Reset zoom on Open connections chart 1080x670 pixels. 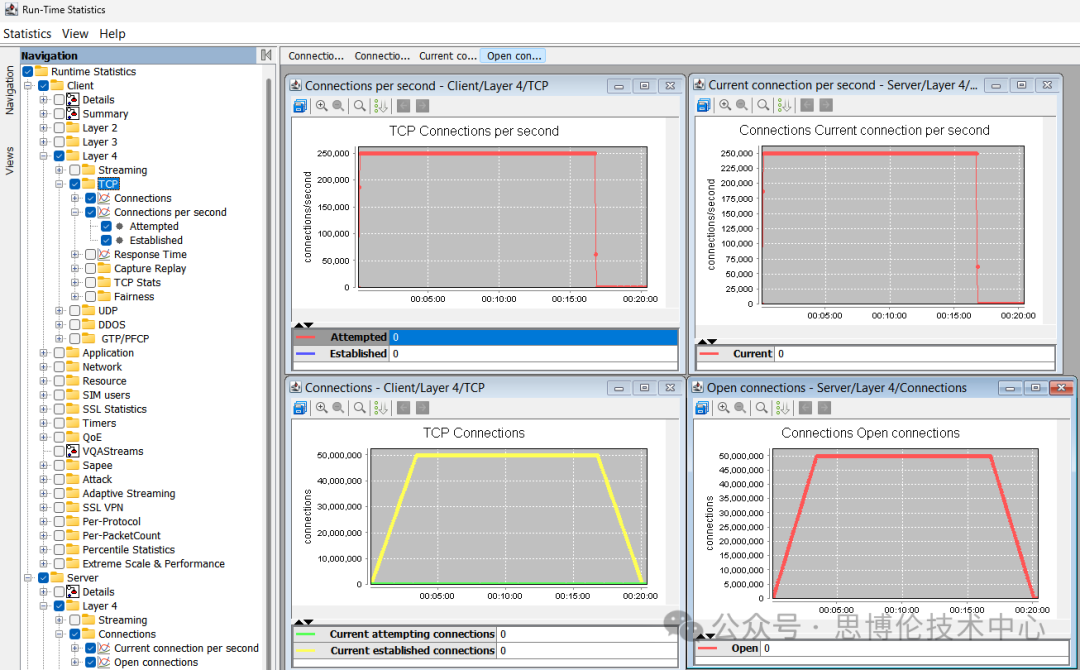[x=762, y=408]
